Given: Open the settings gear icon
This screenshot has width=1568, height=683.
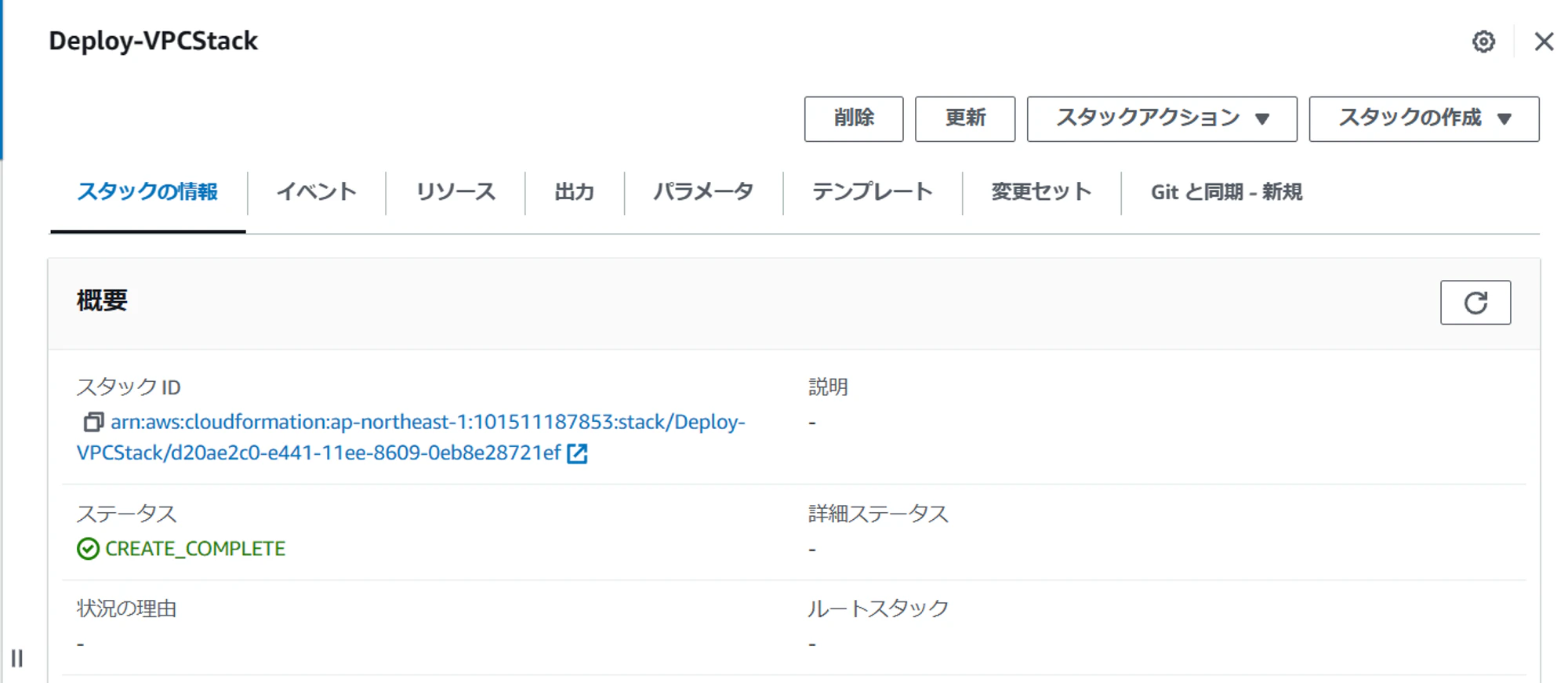Looking at the screenshot, I should click(x=1483, y=42).
